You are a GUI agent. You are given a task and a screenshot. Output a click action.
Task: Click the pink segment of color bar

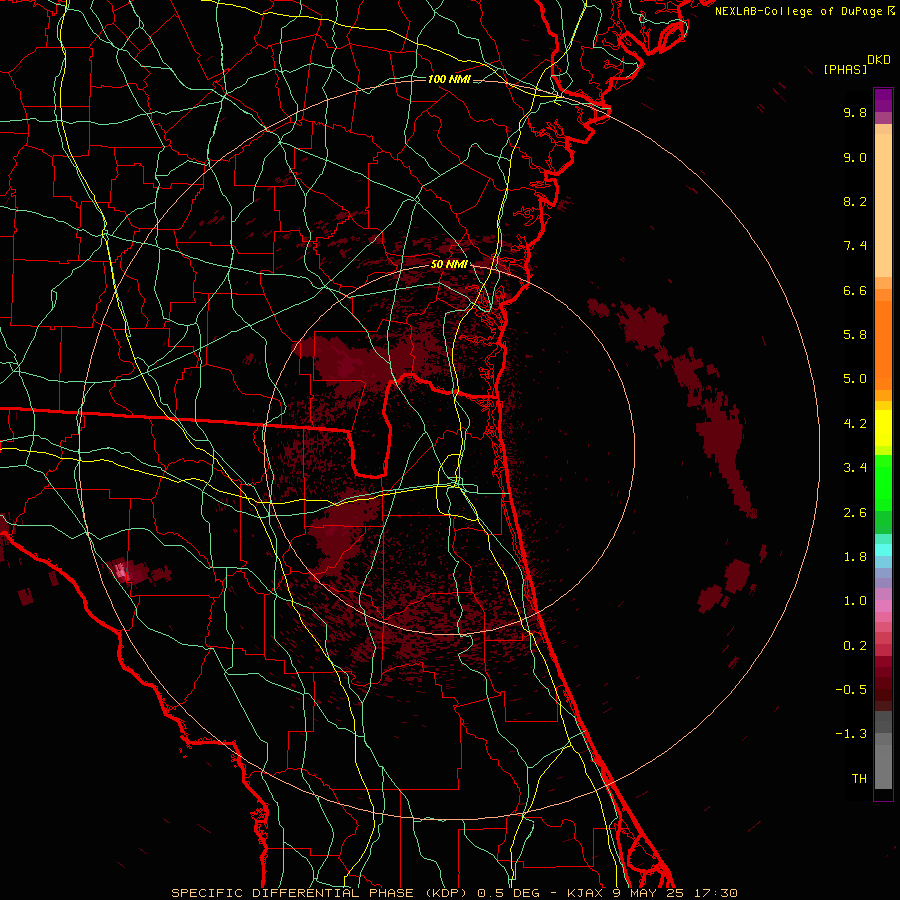[883, 606]
